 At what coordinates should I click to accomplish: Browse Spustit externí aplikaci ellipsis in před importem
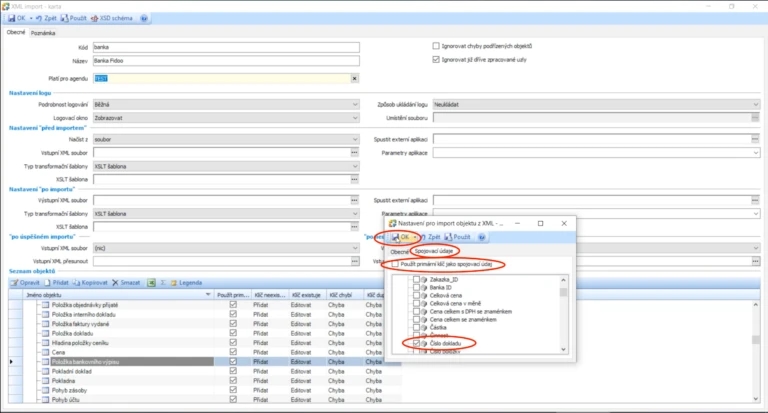[755, 139]
